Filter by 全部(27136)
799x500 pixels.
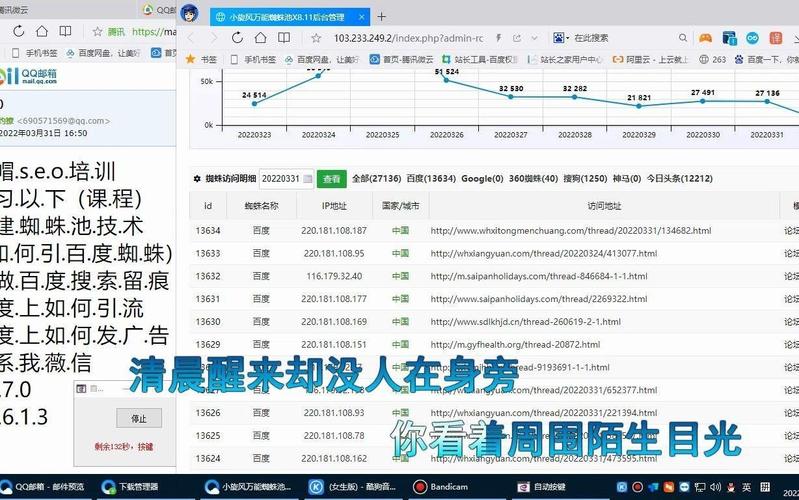click(x=376, y=178)
